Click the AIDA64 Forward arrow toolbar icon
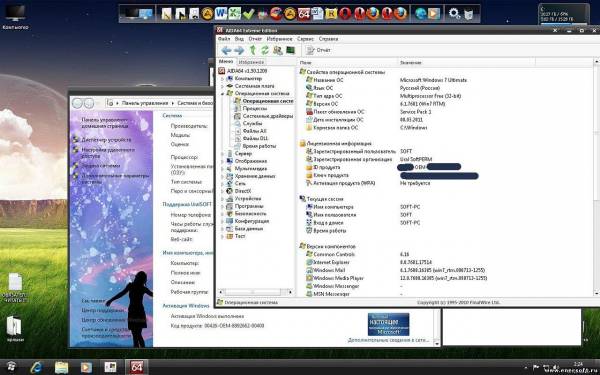Image resolution: width=600 pixels, height=375 pixels. [x=239, y=50]
